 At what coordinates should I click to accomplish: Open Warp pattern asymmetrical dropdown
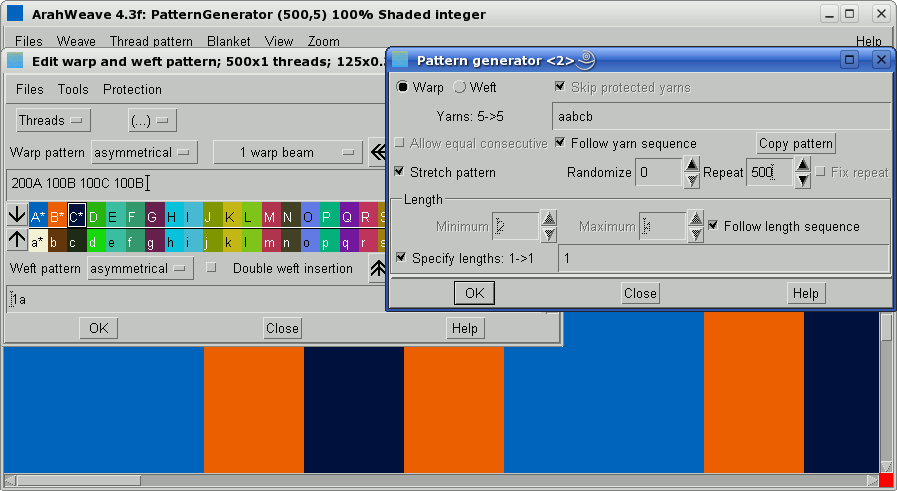pos(144,153)
